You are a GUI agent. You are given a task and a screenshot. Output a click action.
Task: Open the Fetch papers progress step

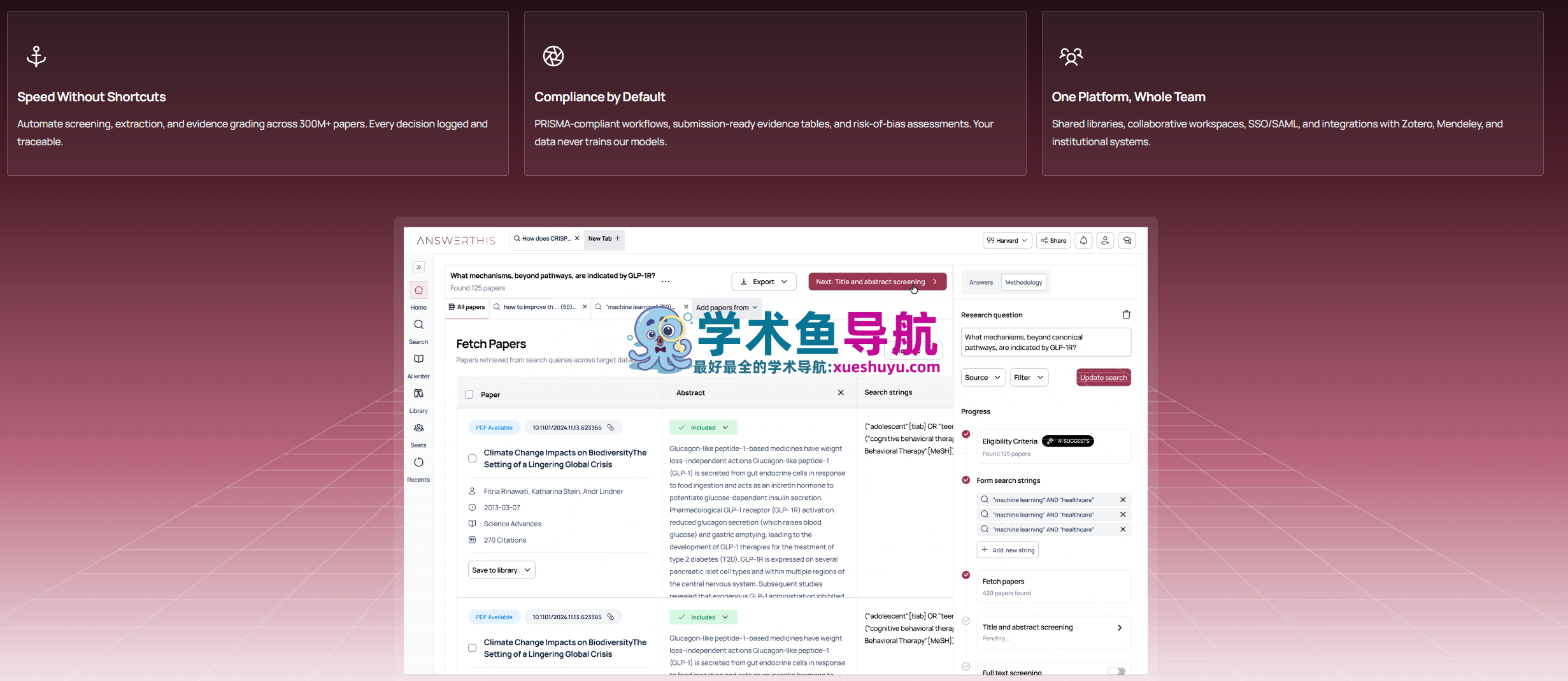coord(1053,587)
